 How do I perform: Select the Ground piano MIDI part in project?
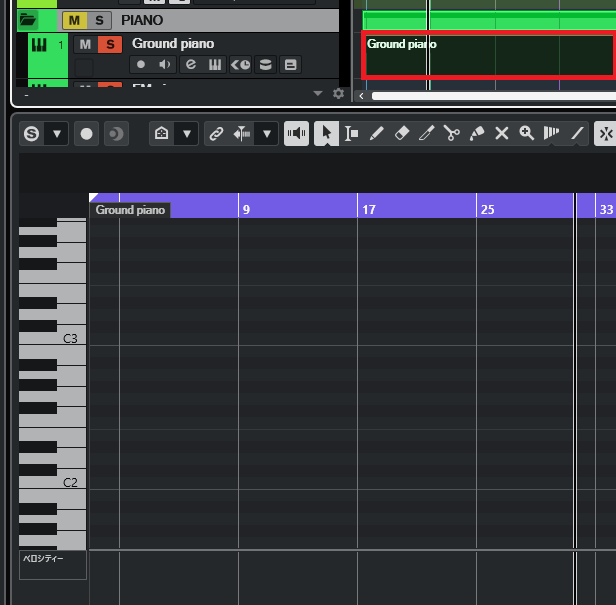490,55
